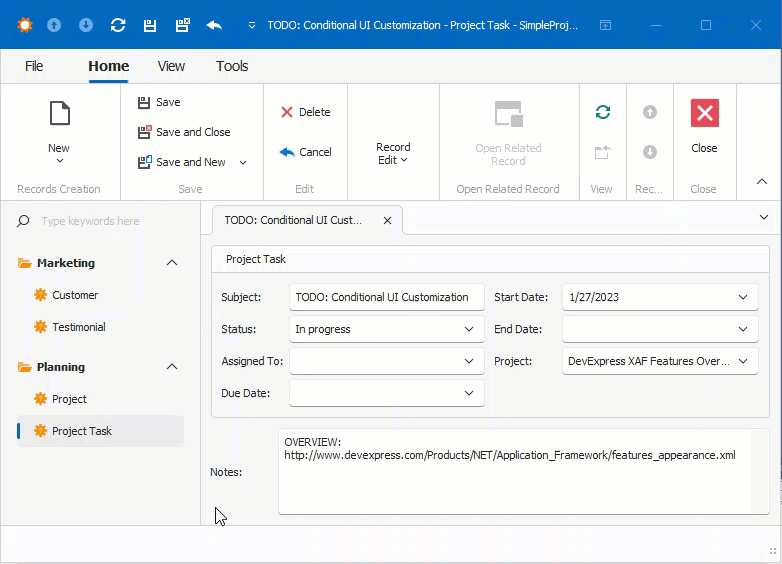Viewport: 782px width, 564px height.
Task: Open the End Date calendar dropdown
Action: point(743,329)
